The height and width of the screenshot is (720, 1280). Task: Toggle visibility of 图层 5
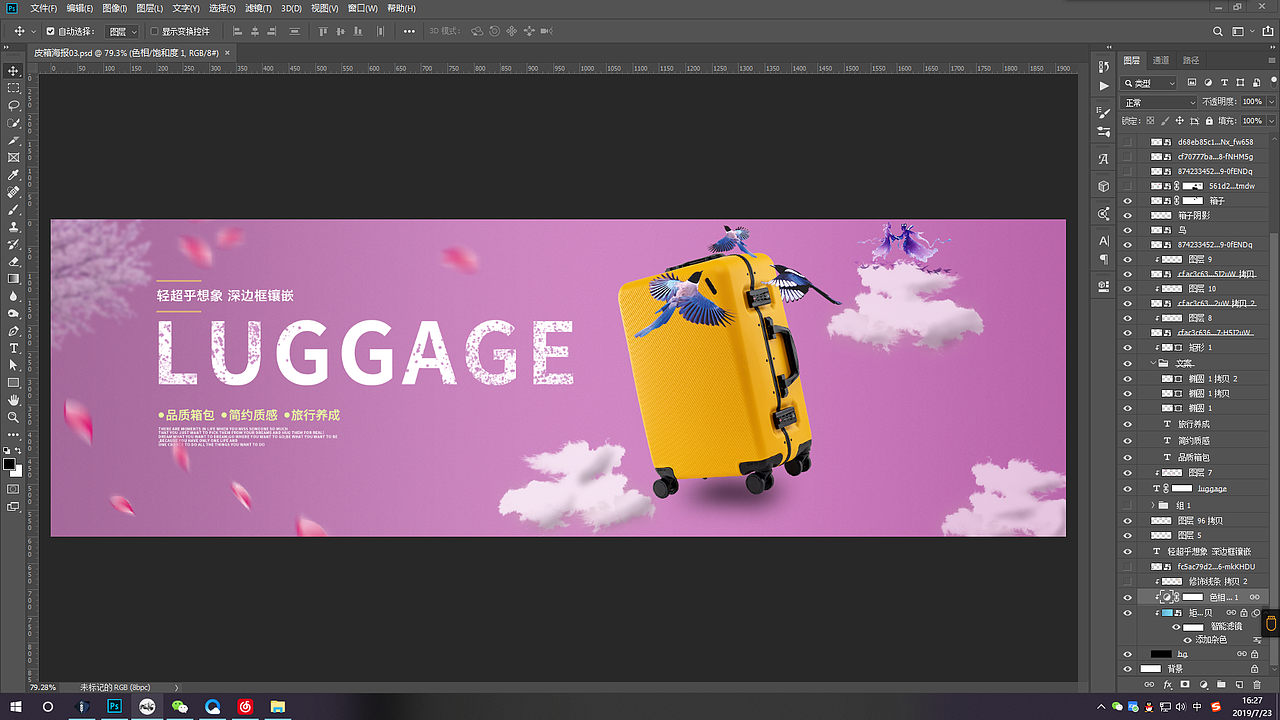[1128, 536]
